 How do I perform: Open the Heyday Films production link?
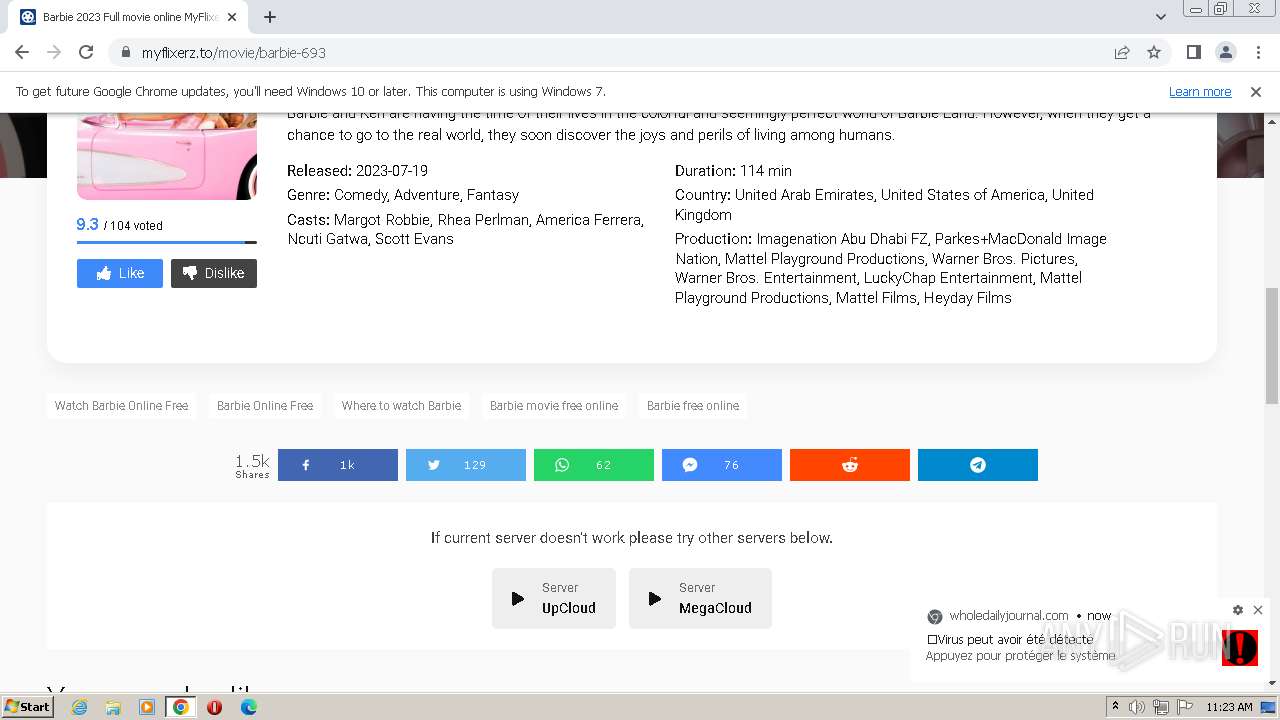pos(968,298)
